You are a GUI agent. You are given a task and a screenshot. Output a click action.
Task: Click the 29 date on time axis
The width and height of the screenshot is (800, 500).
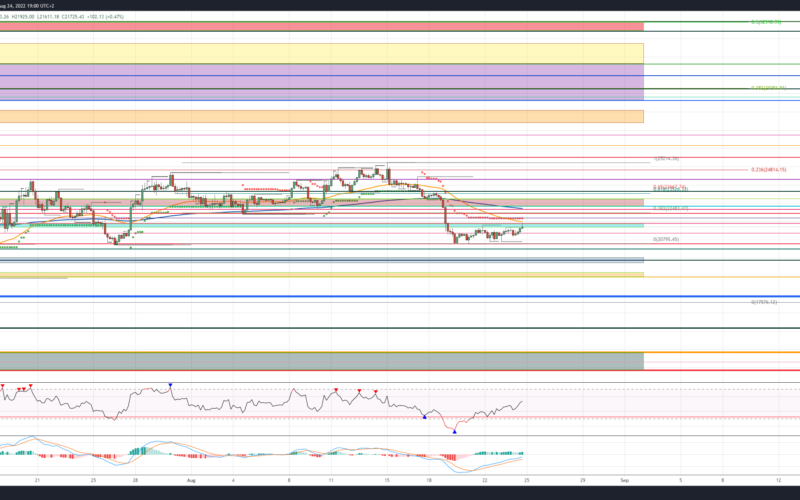[x=583, y=480]
